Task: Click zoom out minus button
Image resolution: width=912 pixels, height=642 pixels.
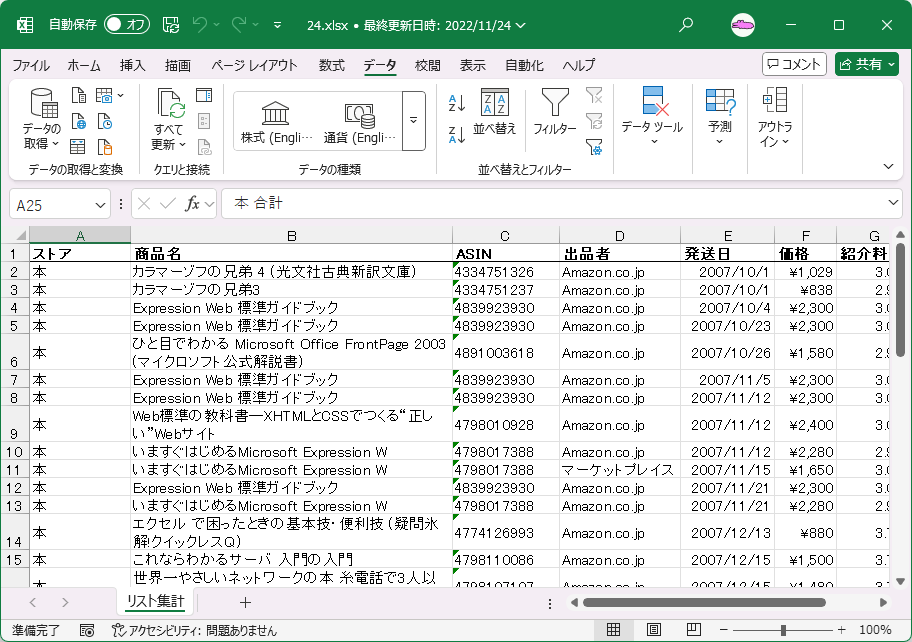Action: [724, 630]
